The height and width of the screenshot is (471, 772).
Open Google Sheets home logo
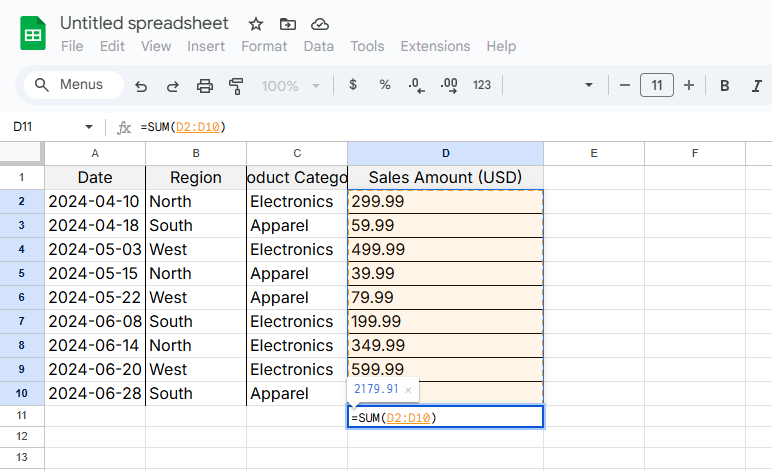(33, 34)
